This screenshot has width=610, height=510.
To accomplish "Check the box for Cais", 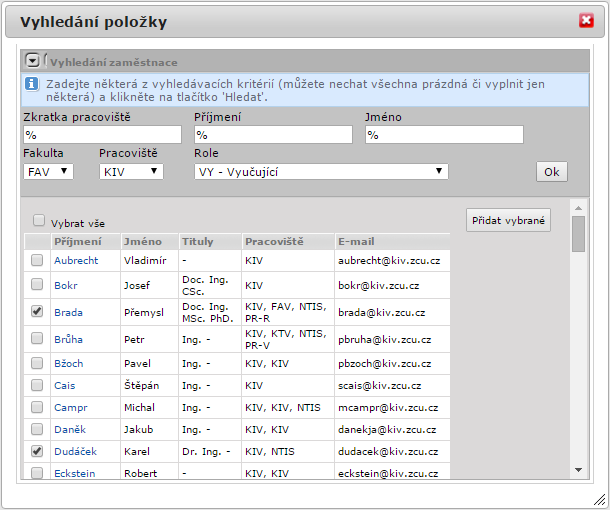I will coord(37,385).
